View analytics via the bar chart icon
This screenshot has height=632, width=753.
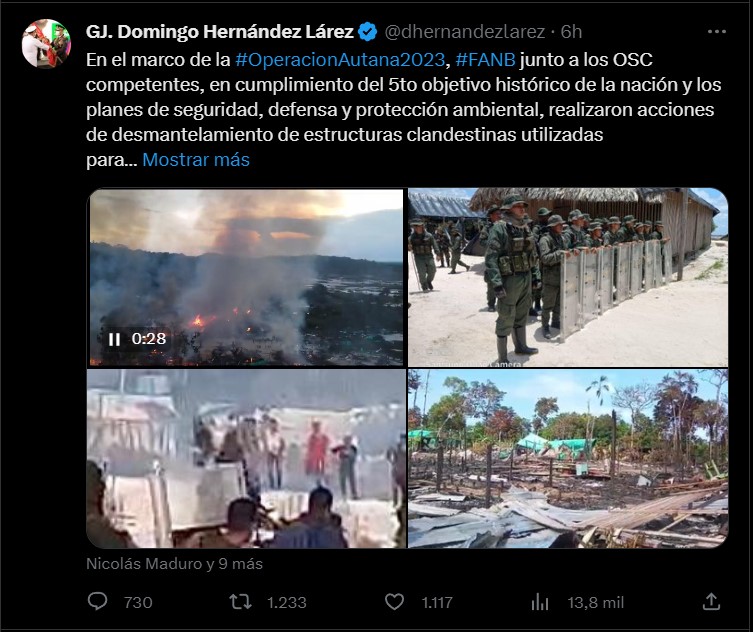(x=540, y=602)
